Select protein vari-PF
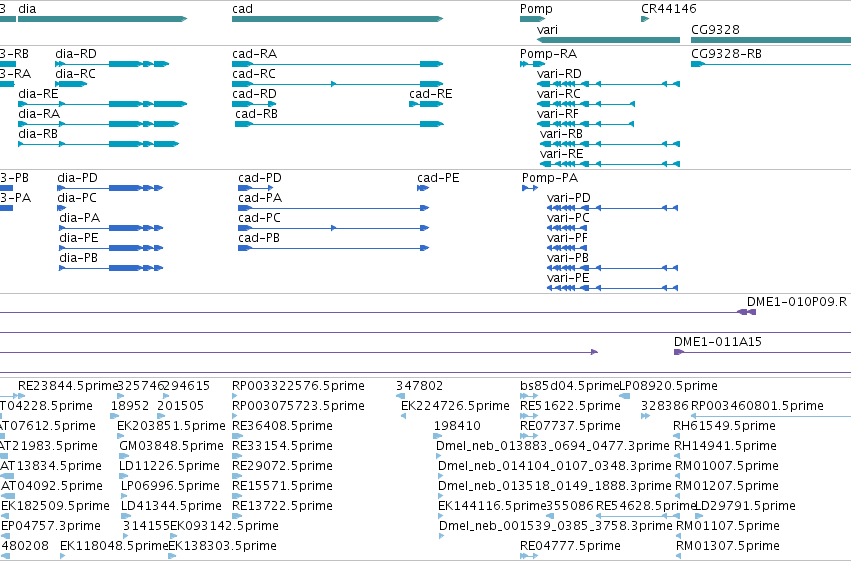Viewport: 851px width, 561px height. tap(567, 248)
